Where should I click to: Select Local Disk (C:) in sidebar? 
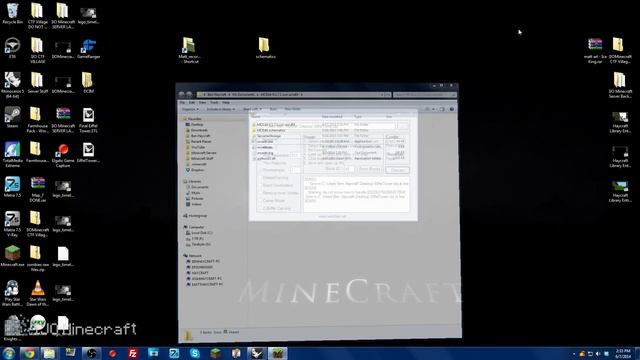(199, 233)
